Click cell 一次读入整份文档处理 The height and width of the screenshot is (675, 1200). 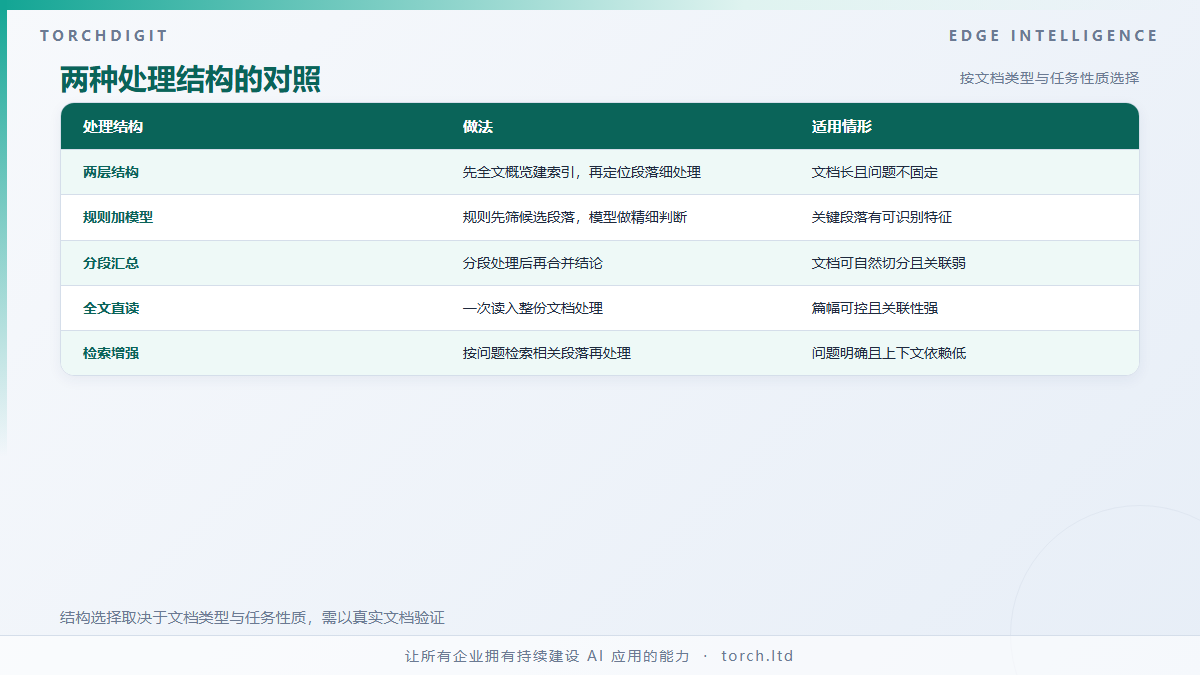[x=532, y=308]
